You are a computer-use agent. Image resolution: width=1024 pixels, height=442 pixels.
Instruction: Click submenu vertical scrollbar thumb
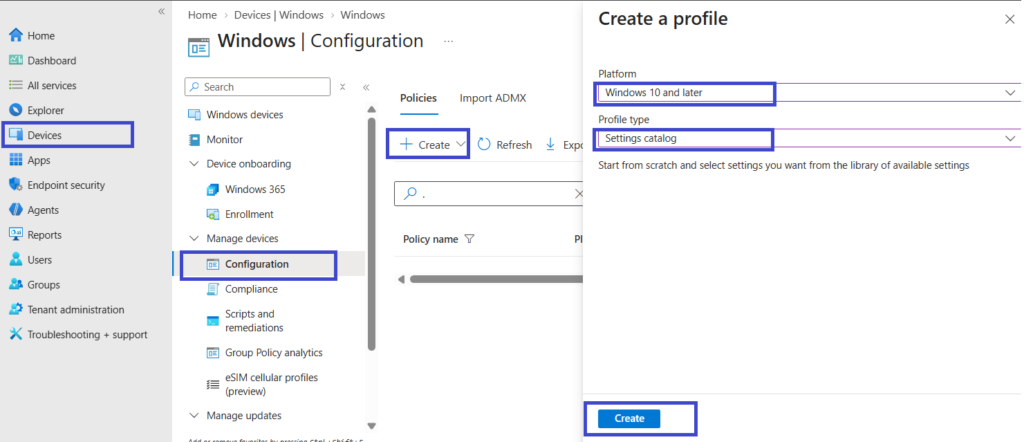point(372,234)
